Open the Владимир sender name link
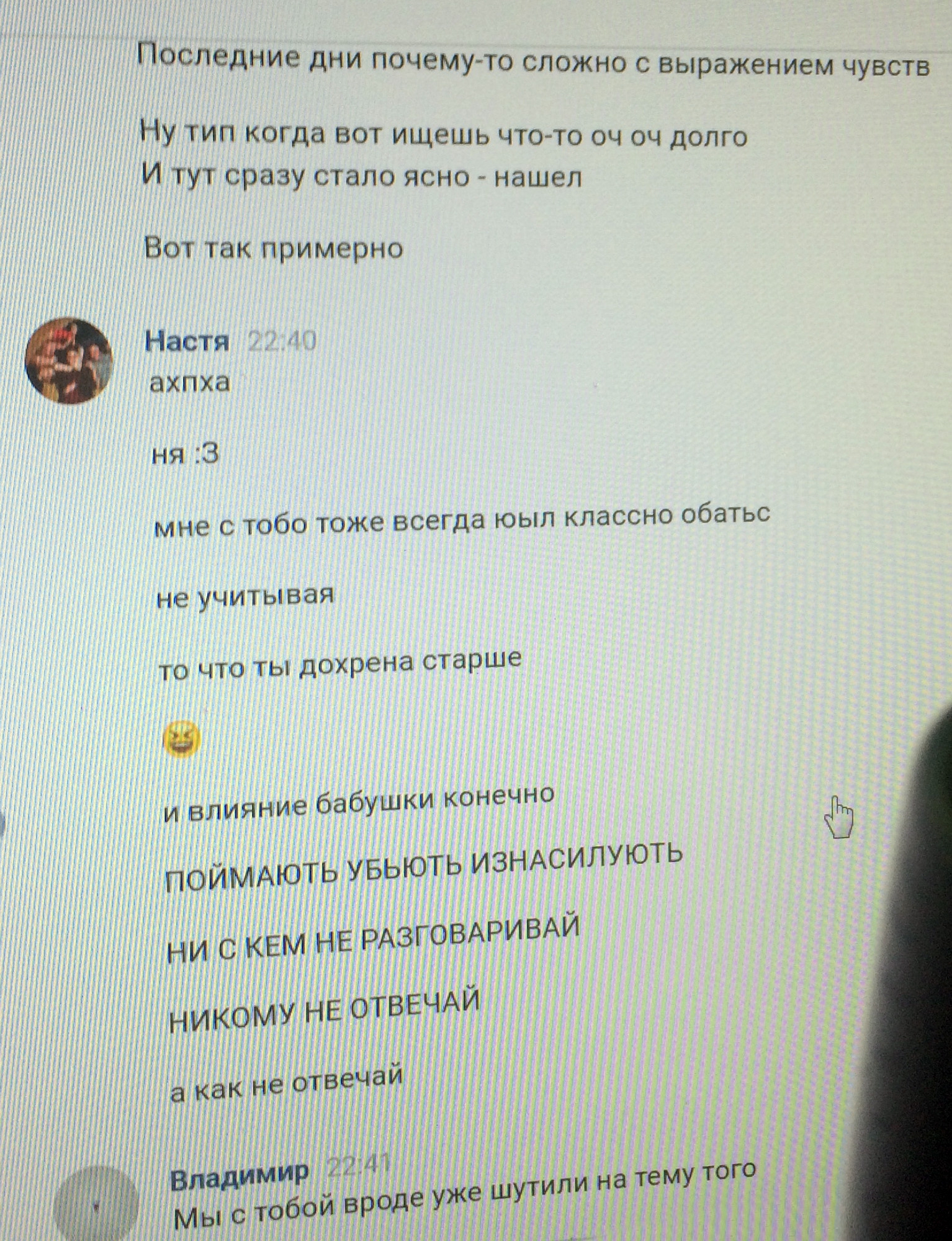952x1241 pixels. coord(240,1174)
